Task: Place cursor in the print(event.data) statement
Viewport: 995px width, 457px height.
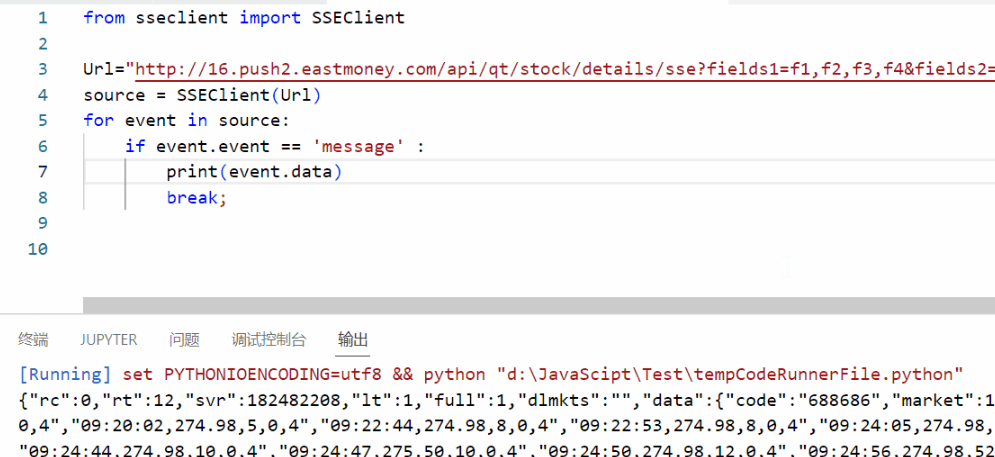Action: (x=254, y=172)
